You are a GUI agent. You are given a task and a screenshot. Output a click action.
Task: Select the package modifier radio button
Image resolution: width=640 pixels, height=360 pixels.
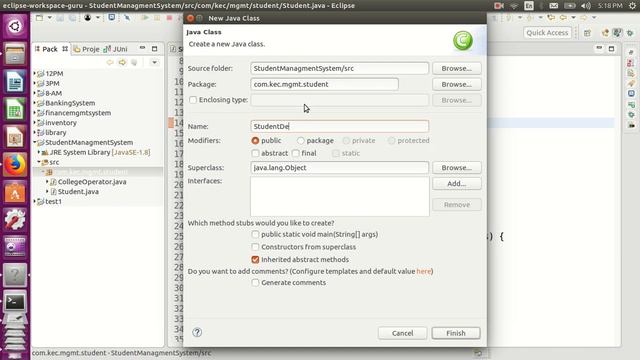pyautogui.click(x=301, y=140)
